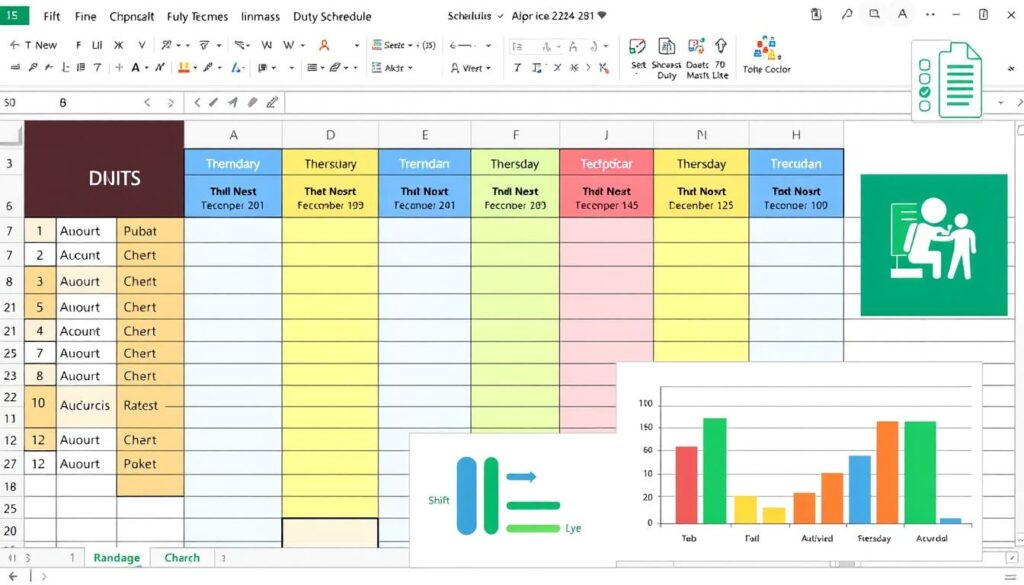
Task: Click the Ratest cell
Action: click(150, 405)
